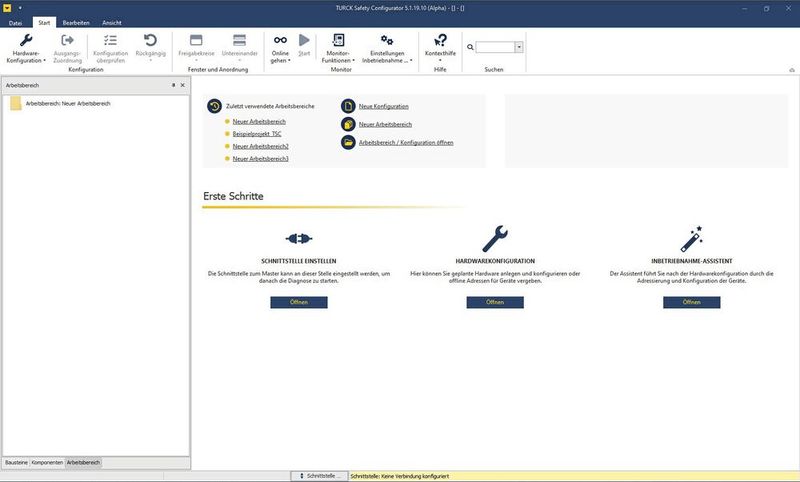Click Öffnen under Inbetriebnahme-Assistent
800x482 pixels.
692,302
